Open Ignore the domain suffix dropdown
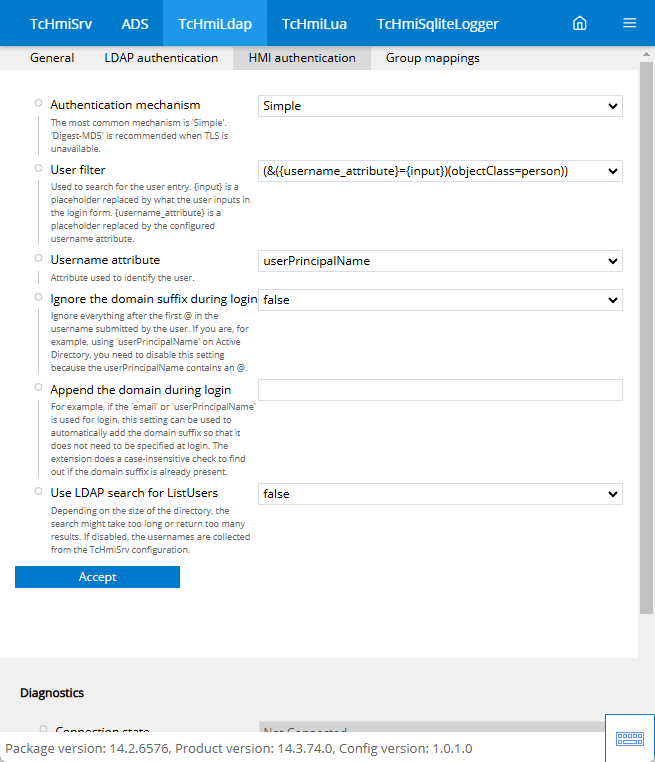Screen dimensions: 655x762 tap(440, 300)
